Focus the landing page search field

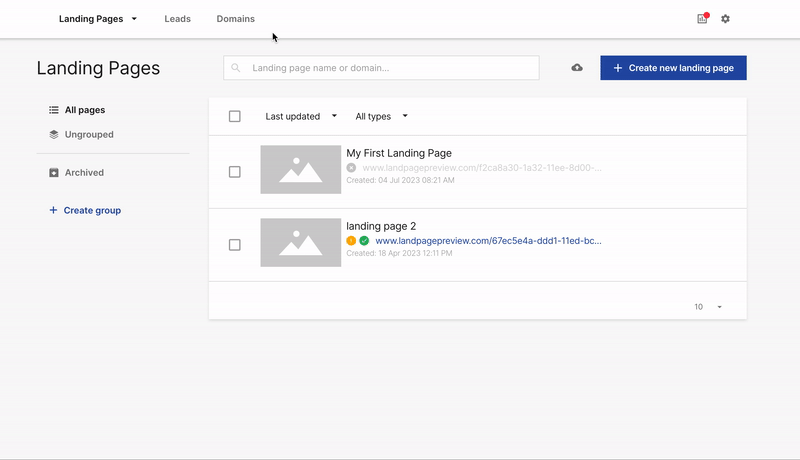[x=390, y=68]
